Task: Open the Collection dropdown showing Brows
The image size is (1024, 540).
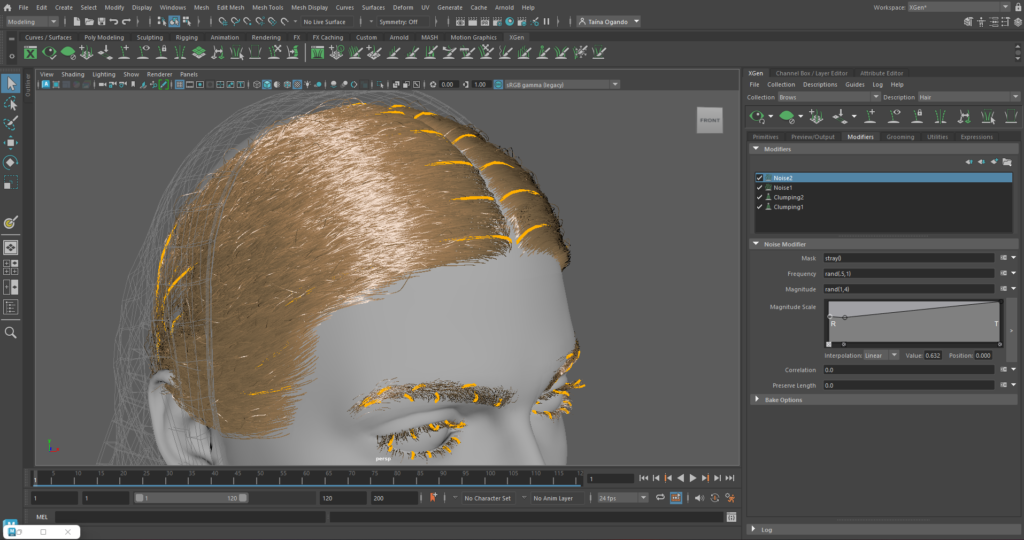Action: [x=827, y=97]
